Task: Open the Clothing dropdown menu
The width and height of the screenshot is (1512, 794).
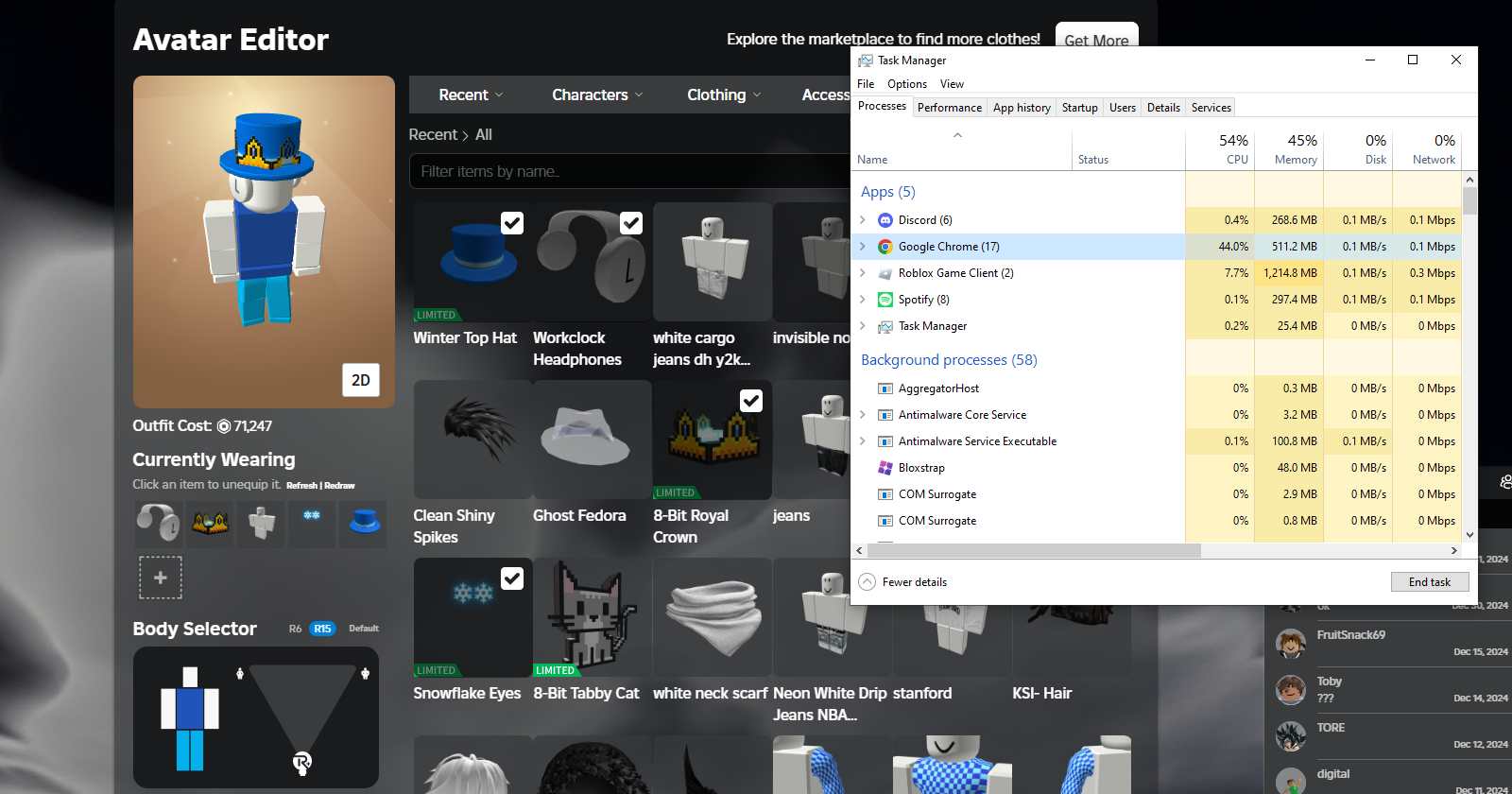Action: (724, 95)
